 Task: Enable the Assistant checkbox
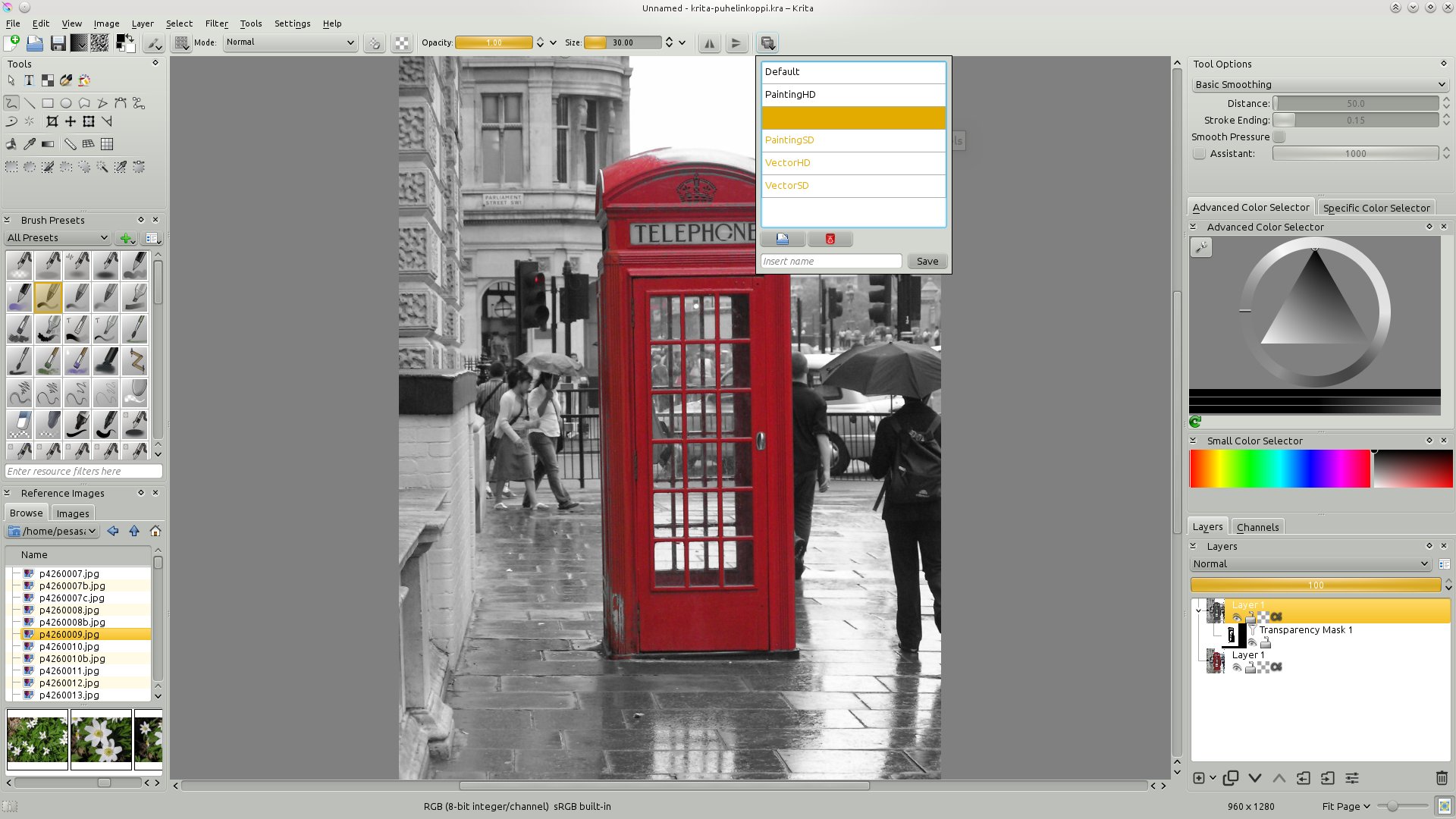point(1199,154)
